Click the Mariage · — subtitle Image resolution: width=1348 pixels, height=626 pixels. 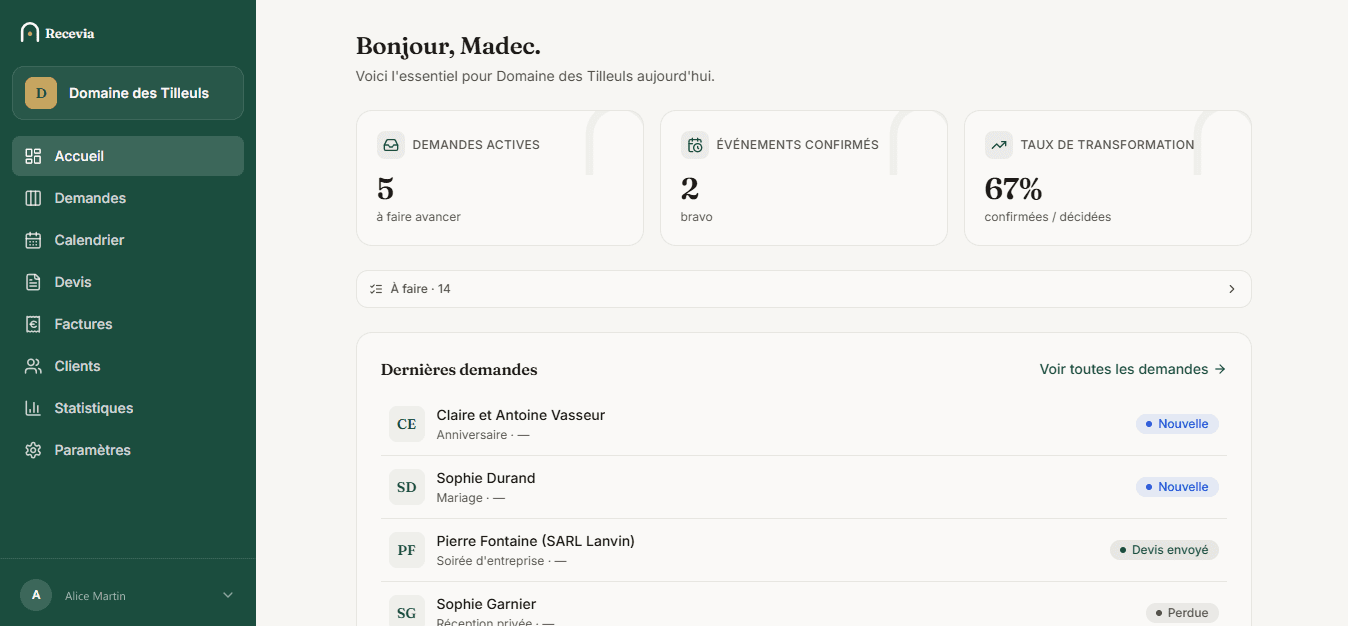pyautogui.click(x=471, y=498)
